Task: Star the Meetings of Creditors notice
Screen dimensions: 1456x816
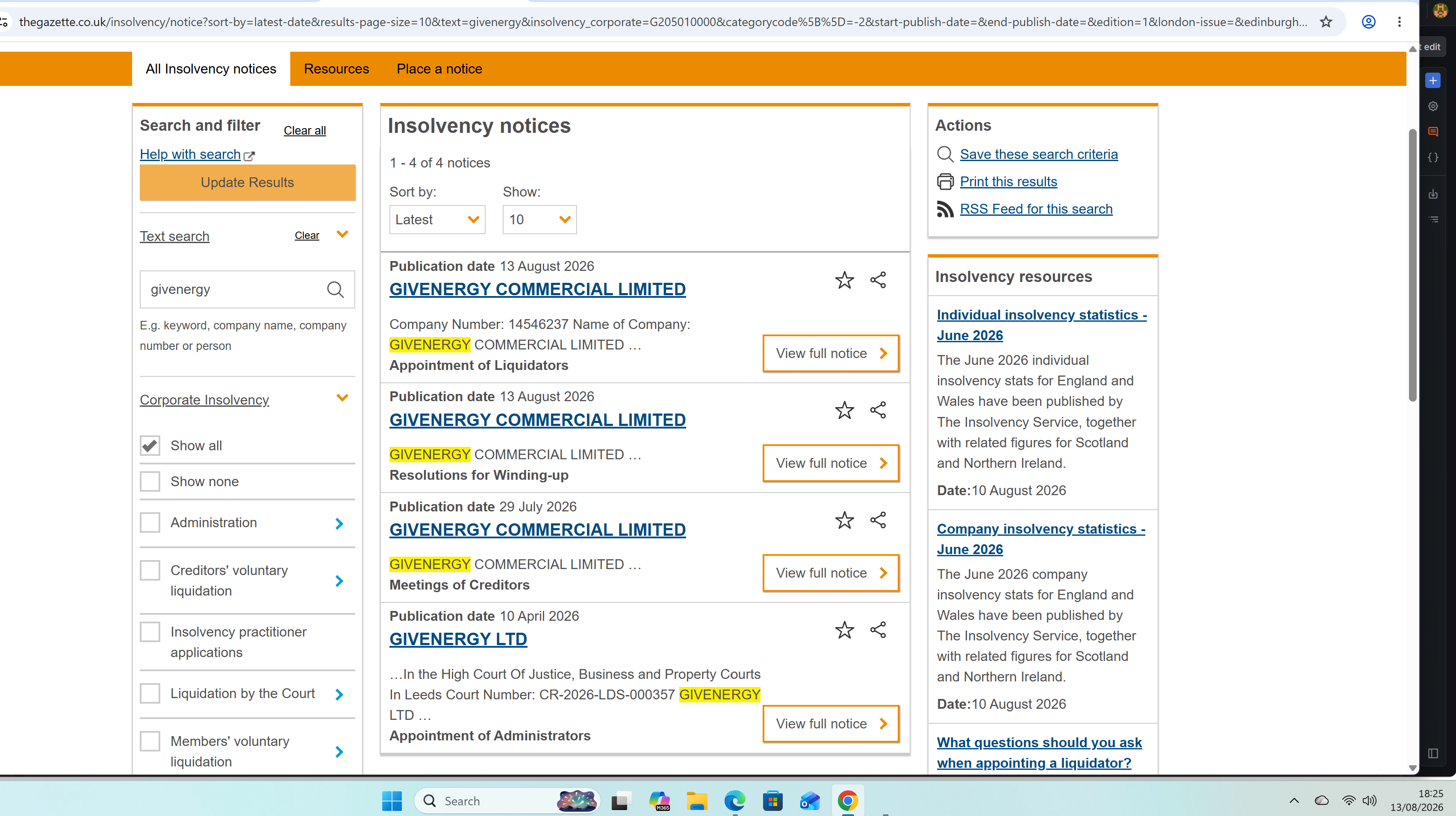Action: pos(844,520)
